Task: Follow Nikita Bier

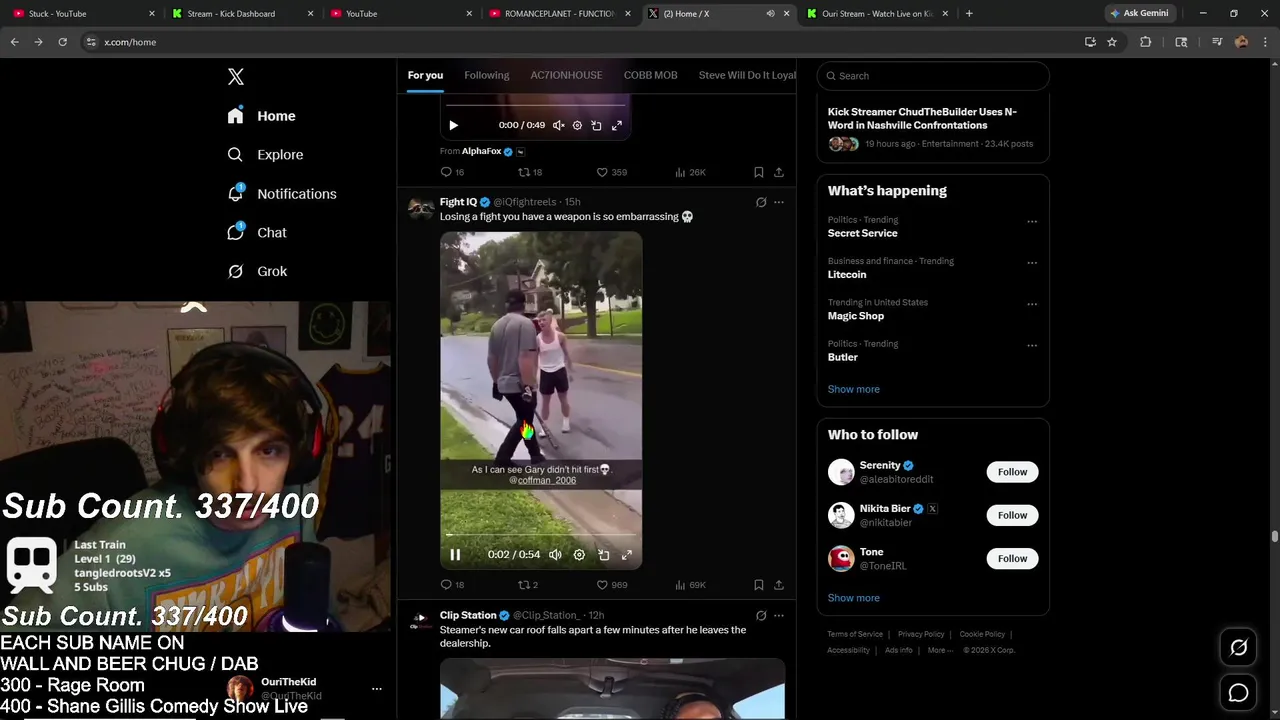Action: pyautogui.click(x=1012, y=515)
